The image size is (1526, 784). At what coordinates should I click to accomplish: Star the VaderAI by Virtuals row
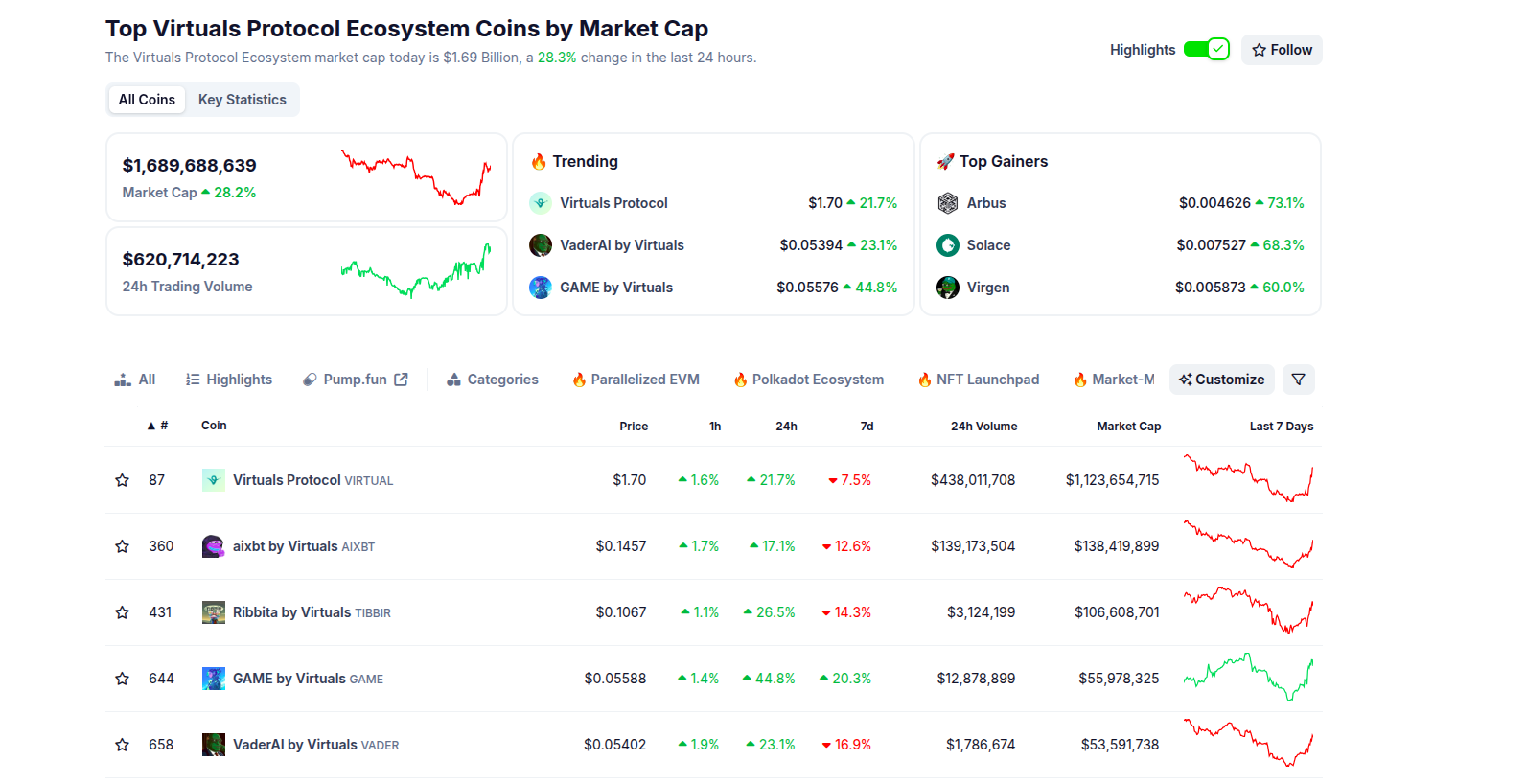coord(122,745)
